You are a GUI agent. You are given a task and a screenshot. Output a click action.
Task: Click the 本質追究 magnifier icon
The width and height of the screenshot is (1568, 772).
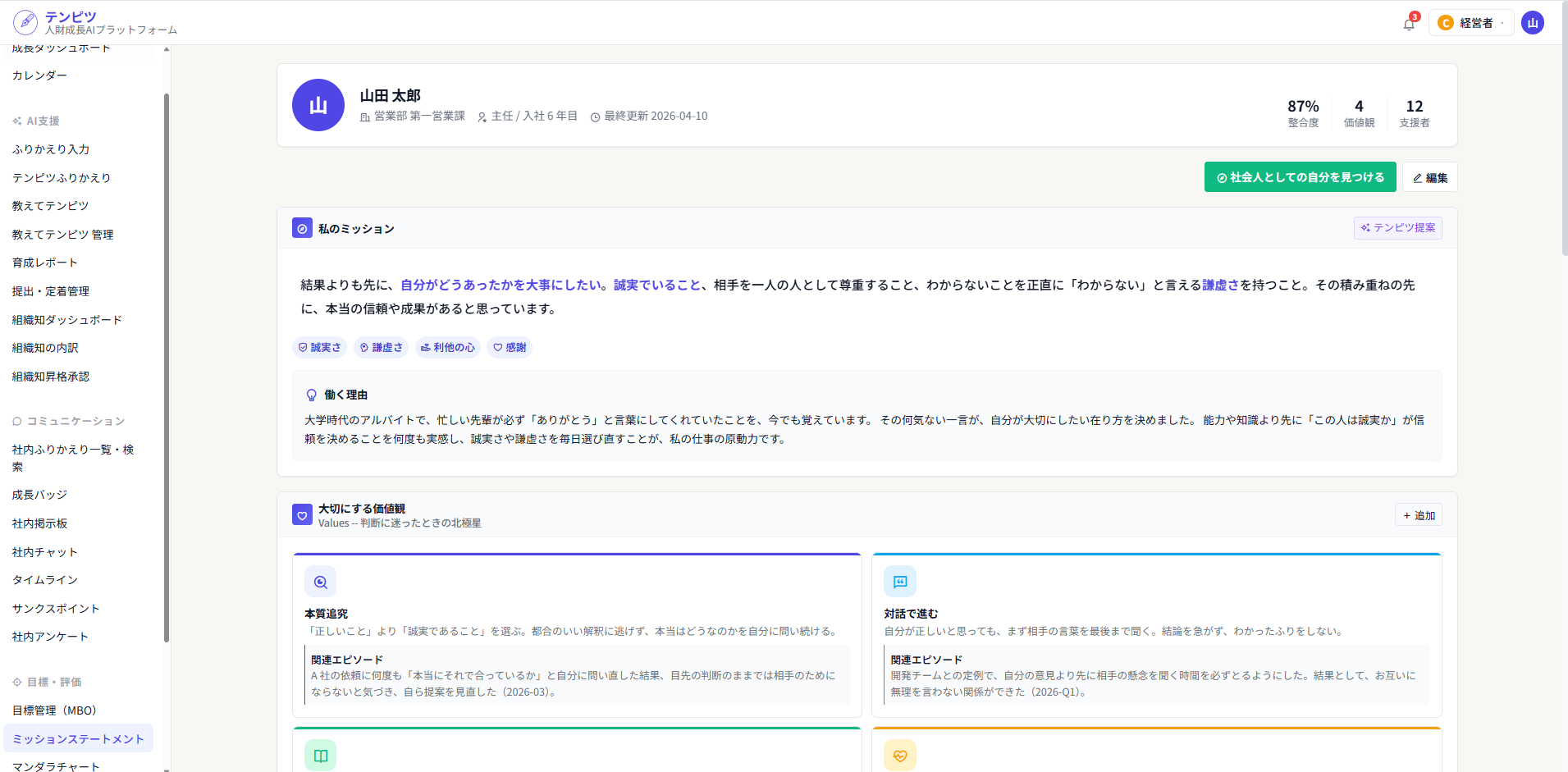320,582
